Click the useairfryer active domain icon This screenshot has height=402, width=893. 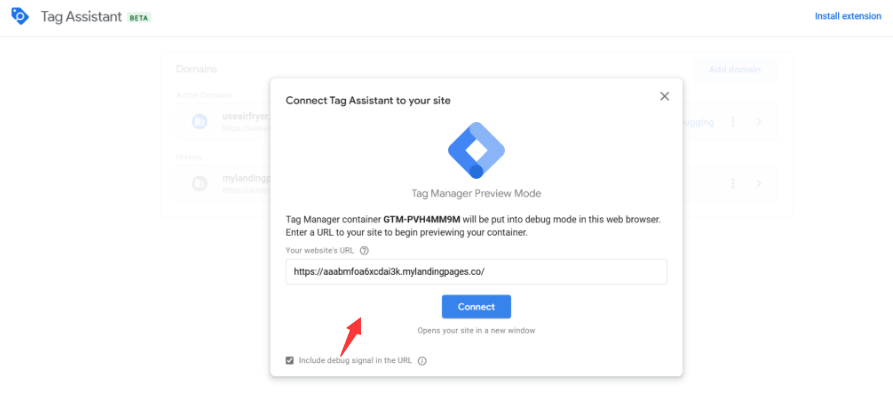click(200, 122)
